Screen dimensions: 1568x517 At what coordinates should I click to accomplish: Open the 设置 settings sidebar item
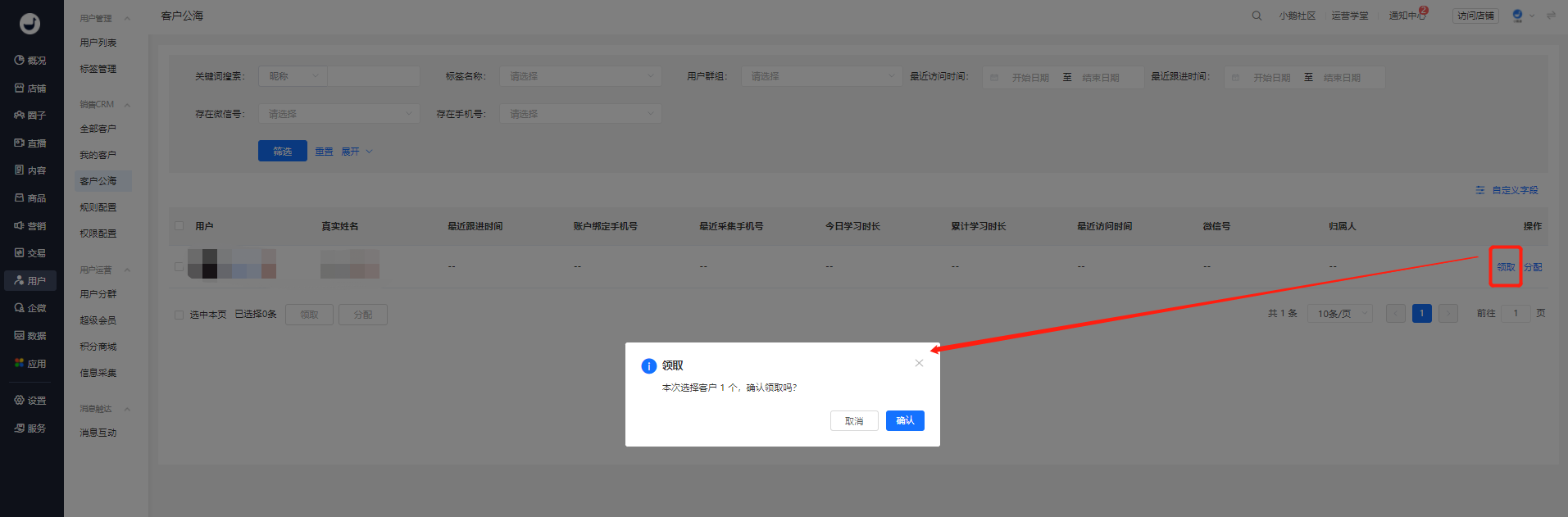[x=31, y=401]
